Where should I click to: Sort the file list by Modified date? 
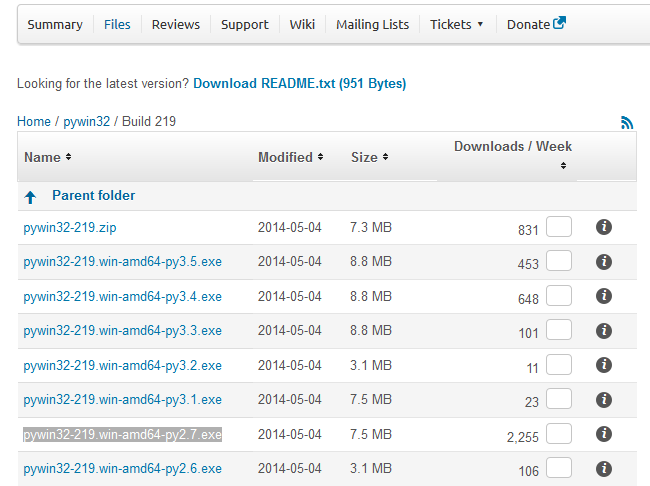pos(290,157)
